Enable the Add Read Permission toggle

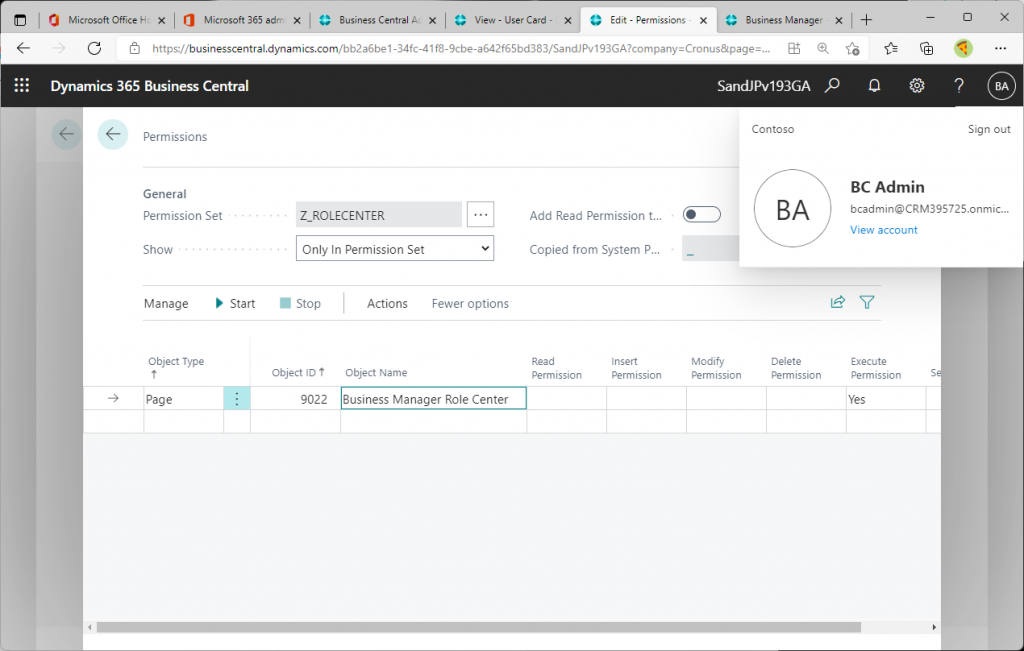701,215
